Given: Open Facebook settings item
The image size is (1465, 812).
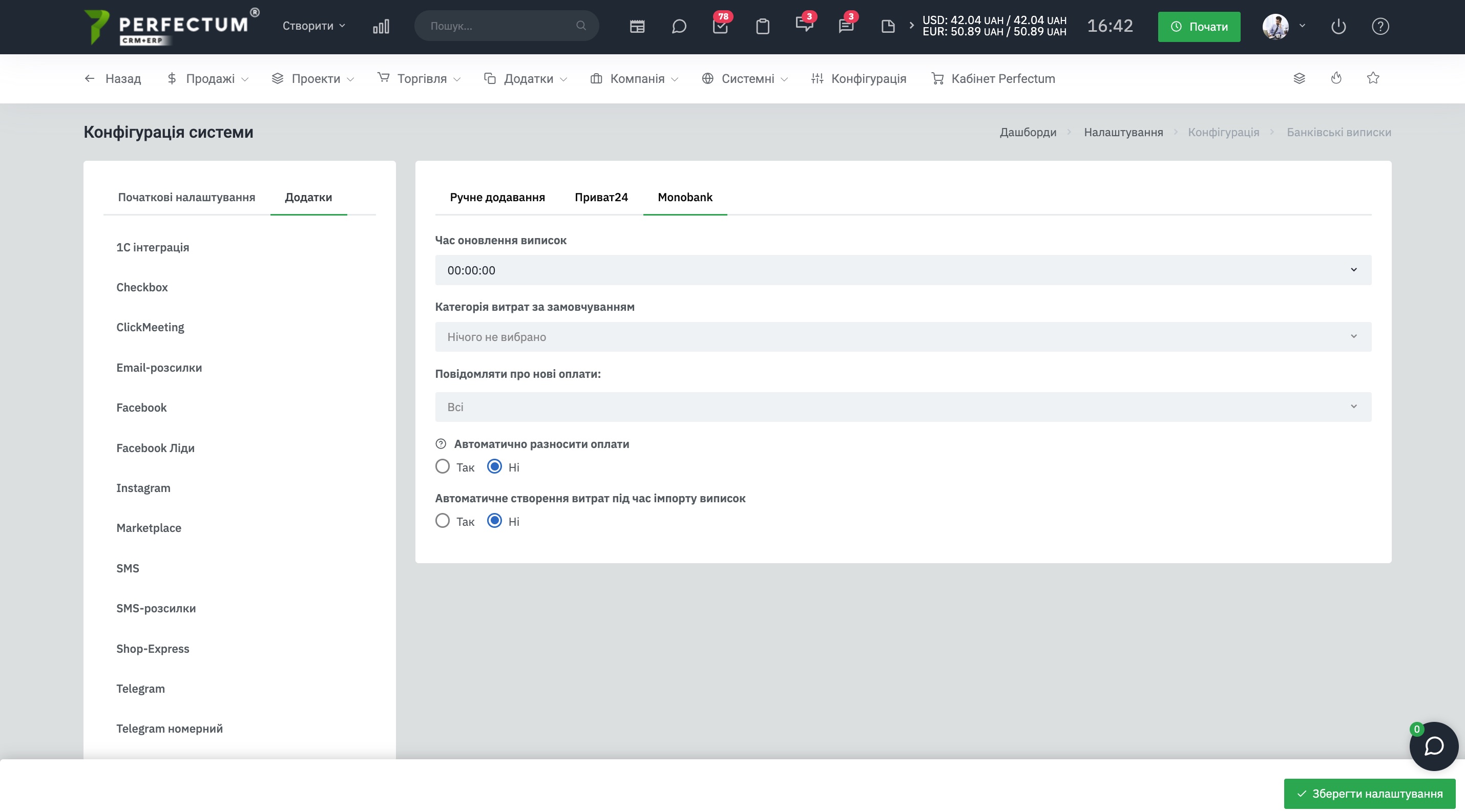Looking at the screenshot, I should 141,408.
